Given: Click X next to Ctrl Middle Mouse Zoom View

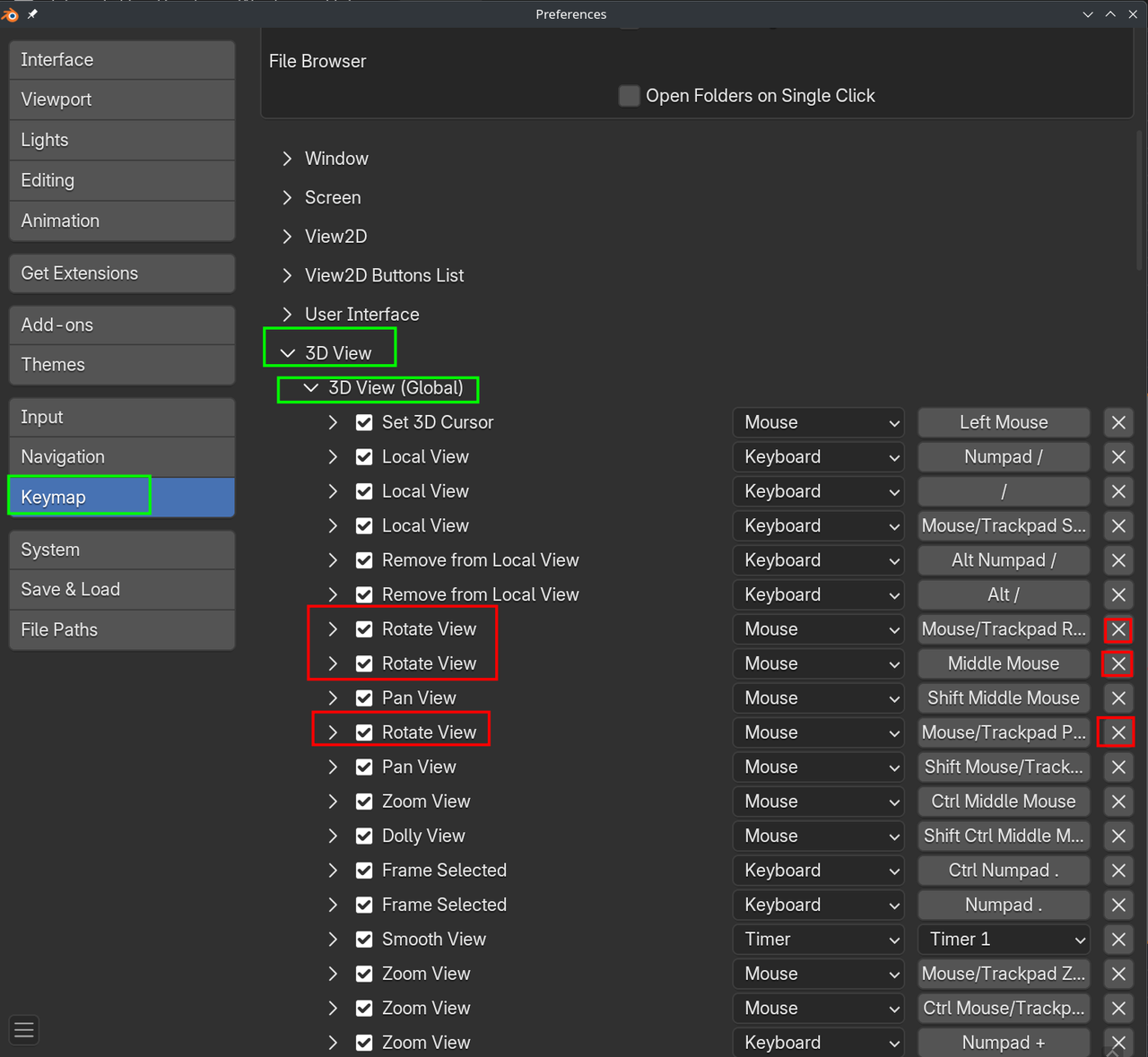Looking at the screenshot, I should [x=1118, y=801].
